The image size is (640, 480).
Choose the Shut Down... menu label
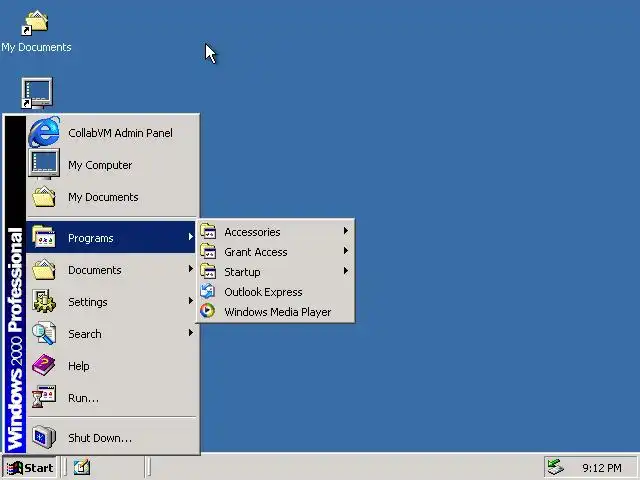coord(100,438)
